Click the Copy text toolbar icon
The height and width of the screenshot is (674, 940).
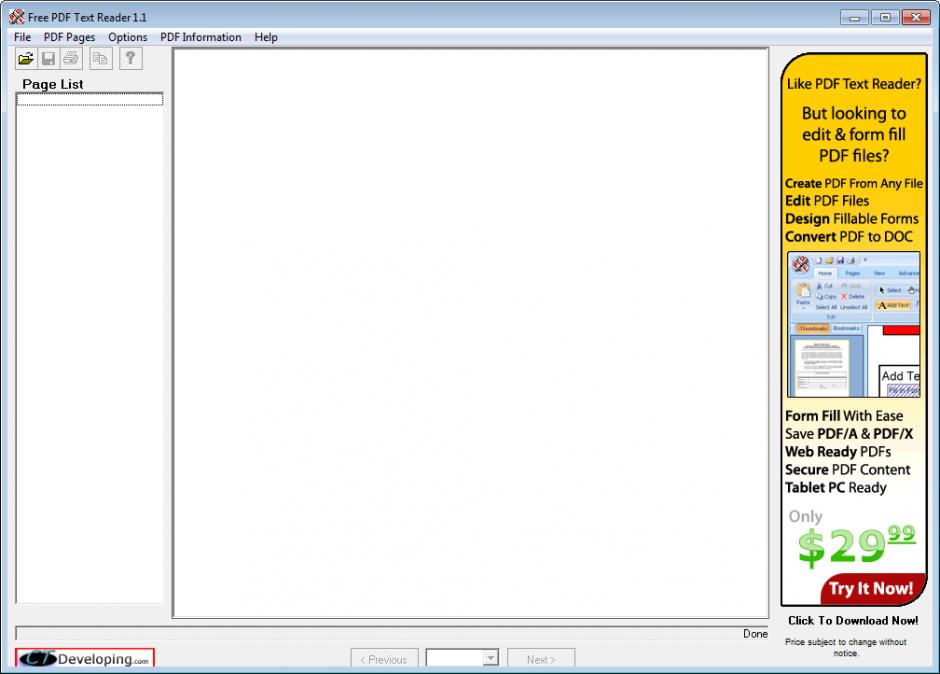click(x=101, y=59)
